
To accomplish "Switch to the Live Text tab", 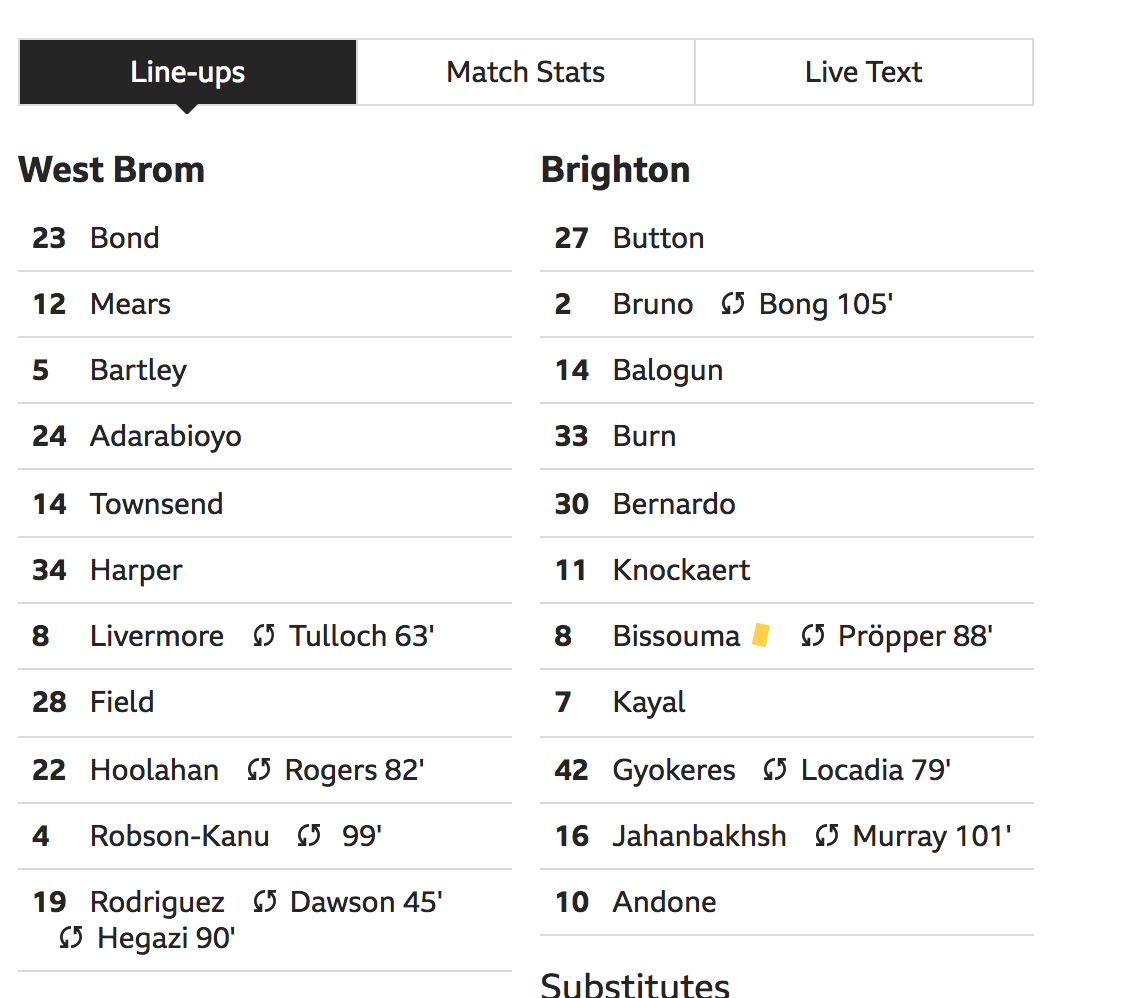I will [x=864, y=72].
